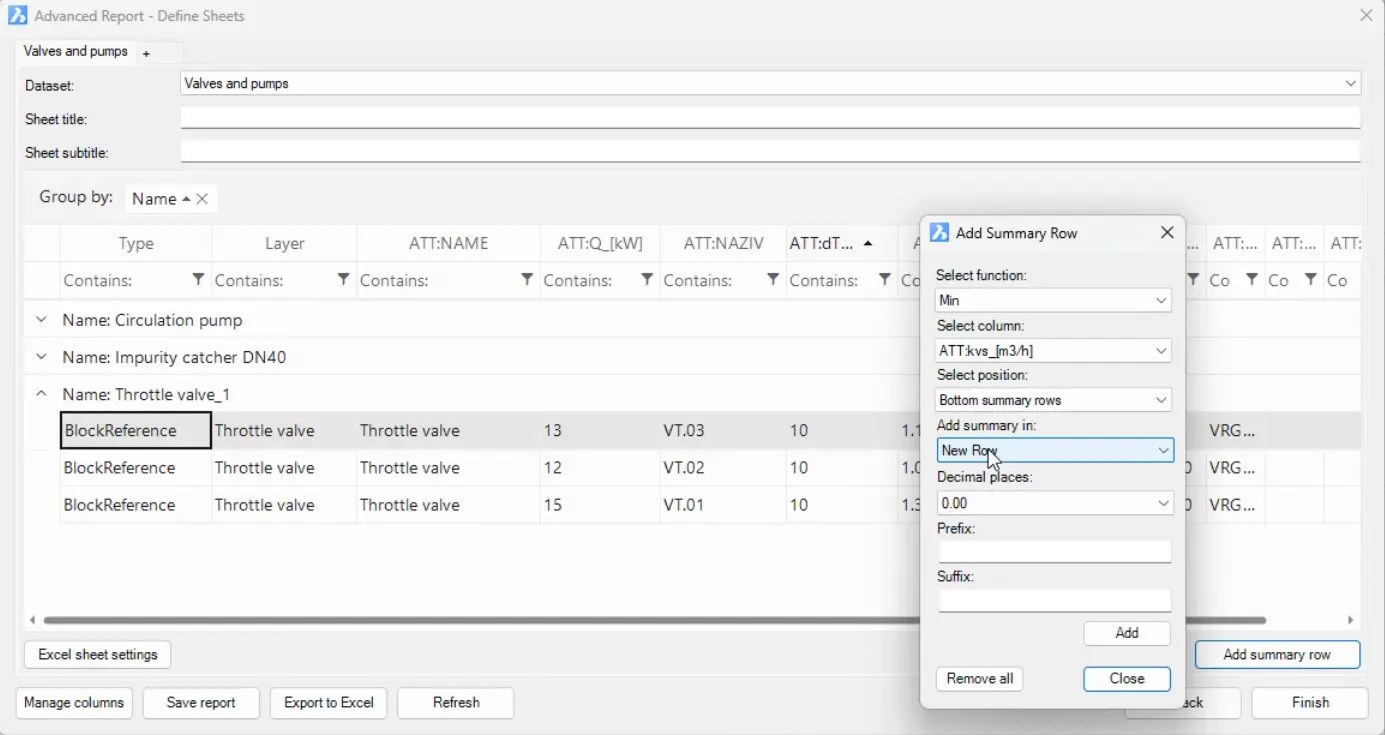Image resolution: width=1385 pixels, height=735 pixels.
Task: Click the Prefix input field
Action: (1054, 551)
